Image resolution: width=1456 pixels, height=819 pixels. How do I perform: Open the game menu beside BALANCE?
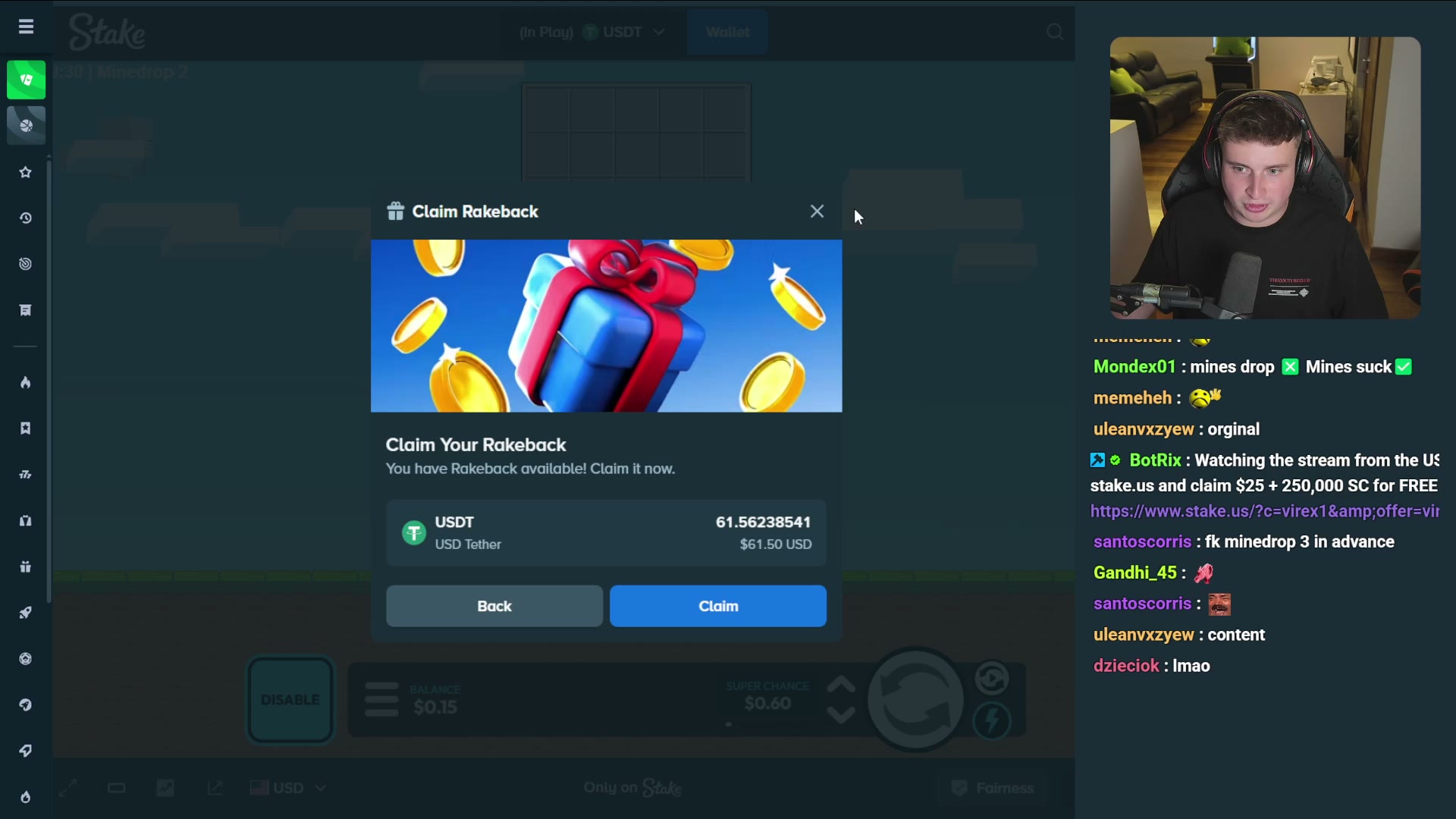point(381,699)
